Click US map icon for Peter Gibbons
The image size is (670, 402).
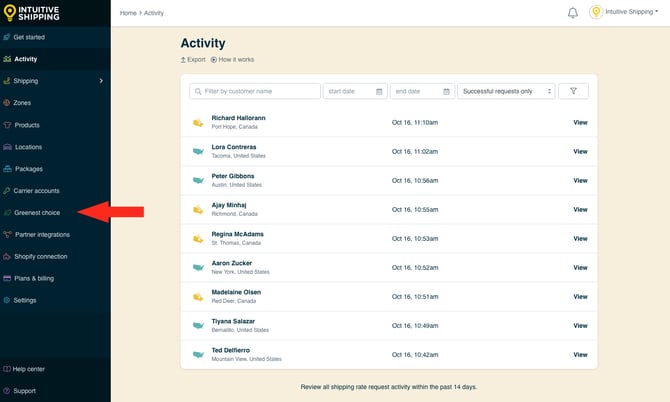click(x=198, y=180)
